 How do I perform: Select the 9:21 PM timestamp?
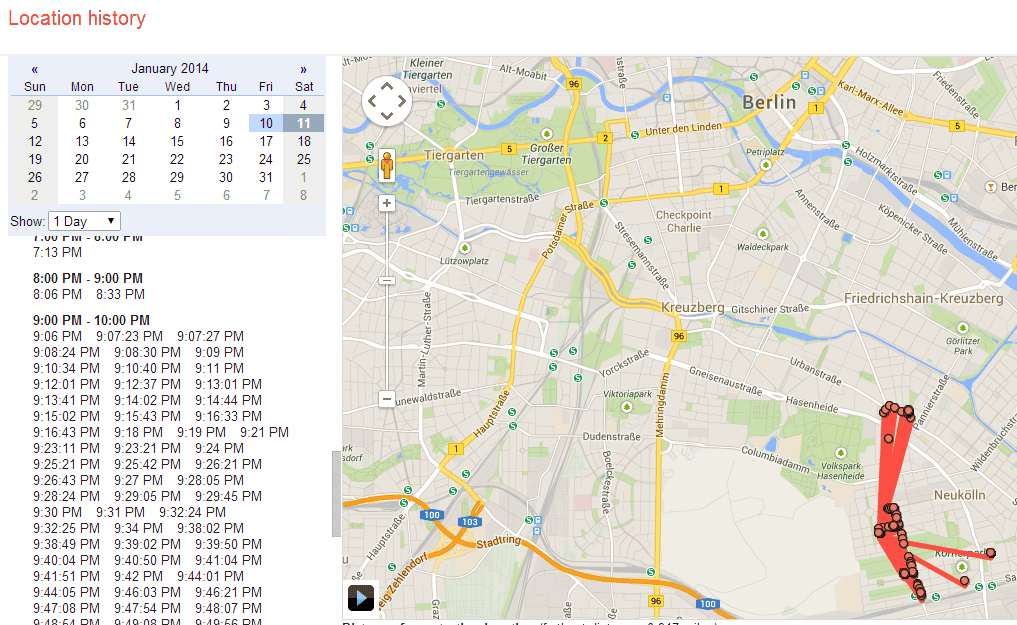tap(264, 433)
